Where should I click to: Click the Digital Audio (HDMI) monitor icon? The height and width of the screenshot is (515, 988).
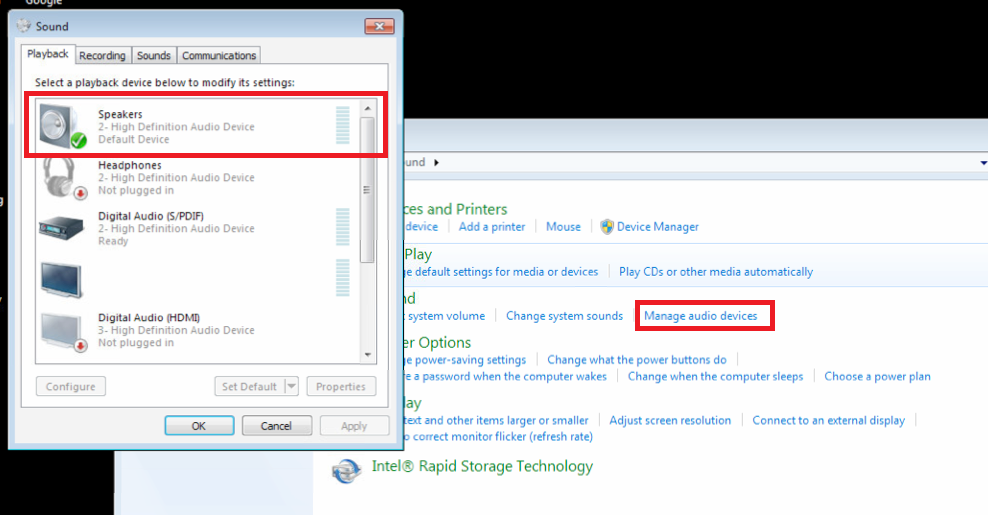[63, 330]
